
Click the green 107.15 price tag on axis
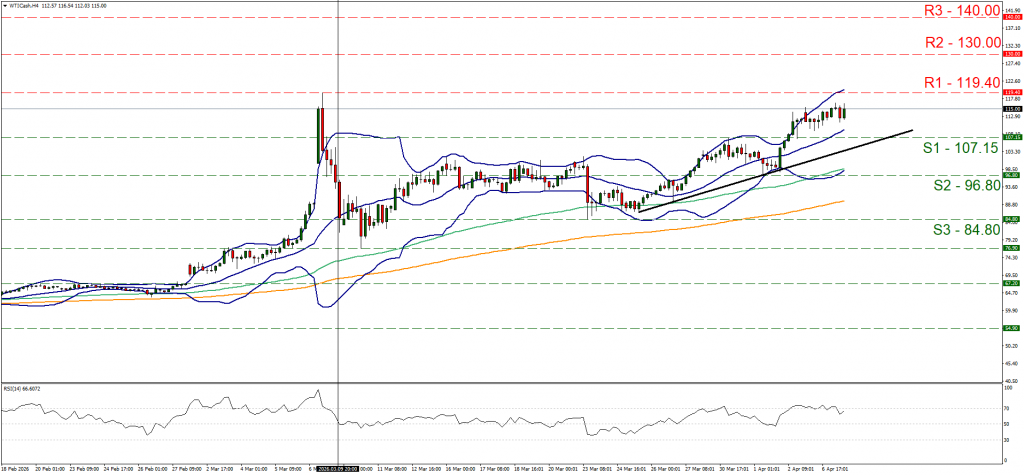click(x=1012, y=136)
